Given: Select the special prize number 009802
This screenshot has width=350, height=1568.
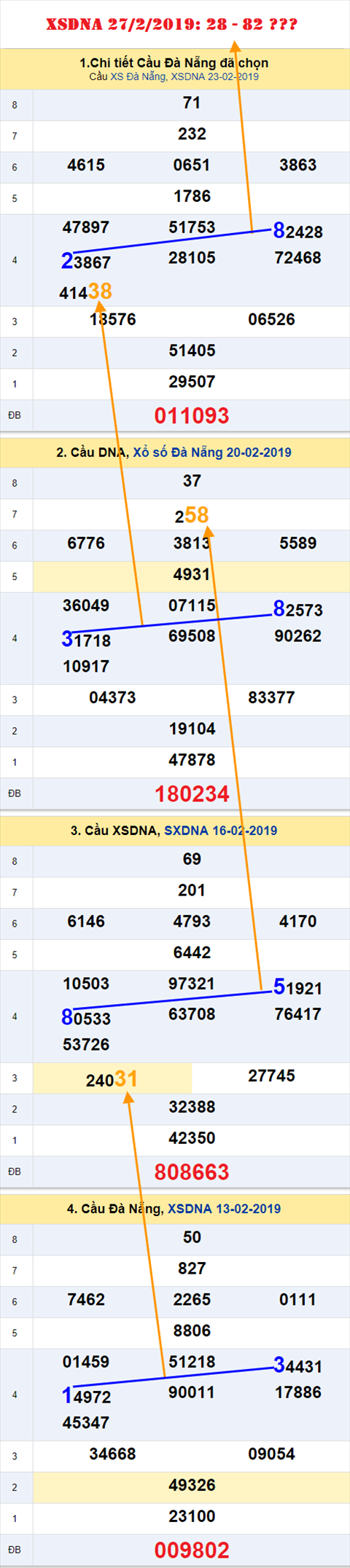Looking at the screenshot, I should pyautogui.click(x=192, y=1550).
